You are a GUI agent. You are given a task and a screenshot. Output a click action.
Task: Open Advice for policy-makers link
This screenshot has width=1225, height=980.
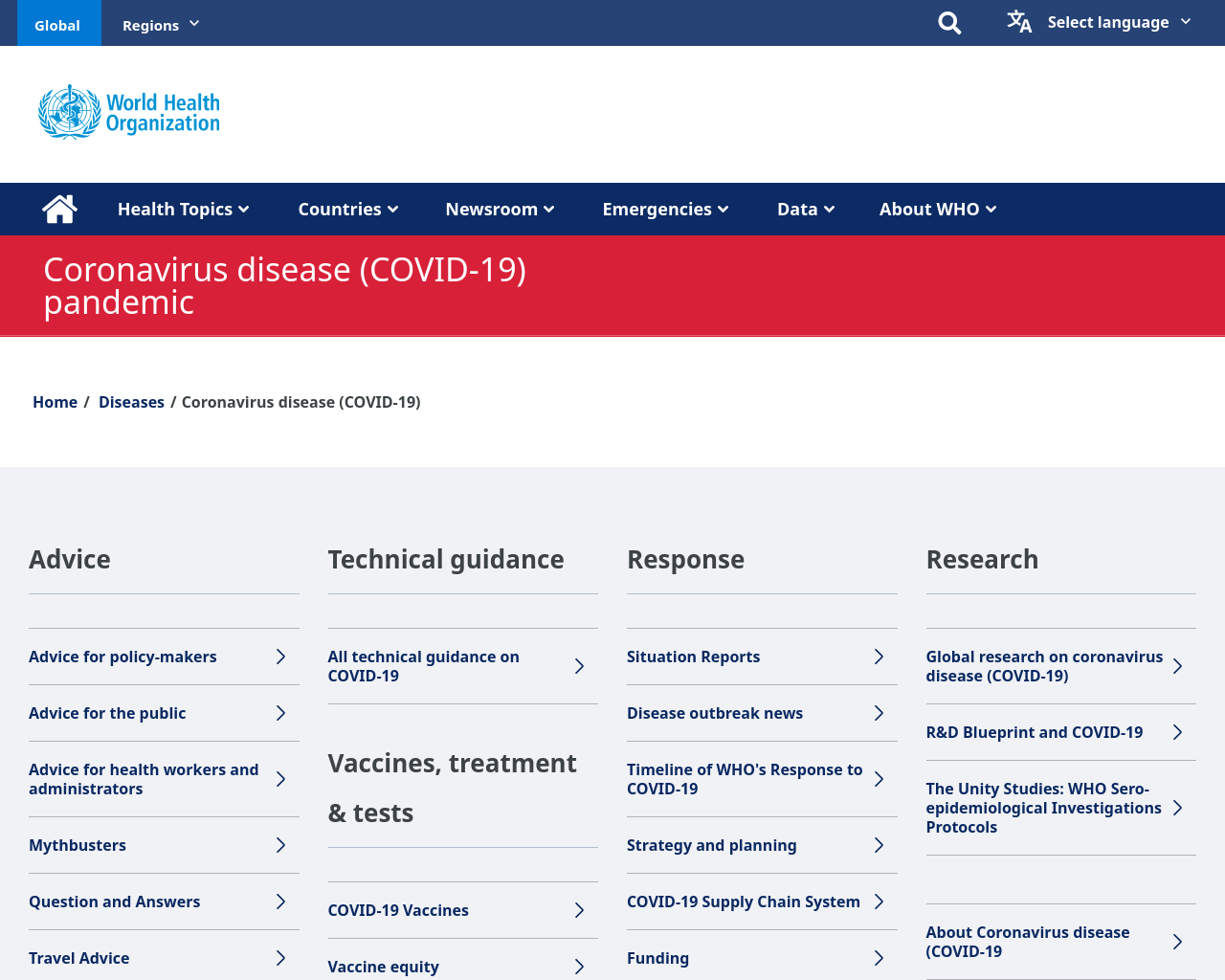[122, 657]
